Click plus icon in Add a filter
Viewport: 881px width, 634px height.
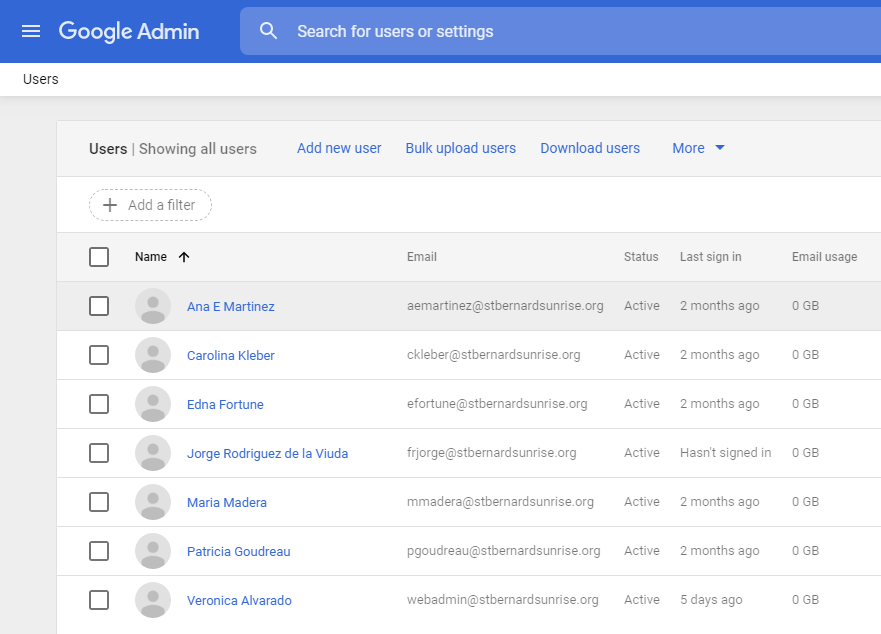click(110, 205)
